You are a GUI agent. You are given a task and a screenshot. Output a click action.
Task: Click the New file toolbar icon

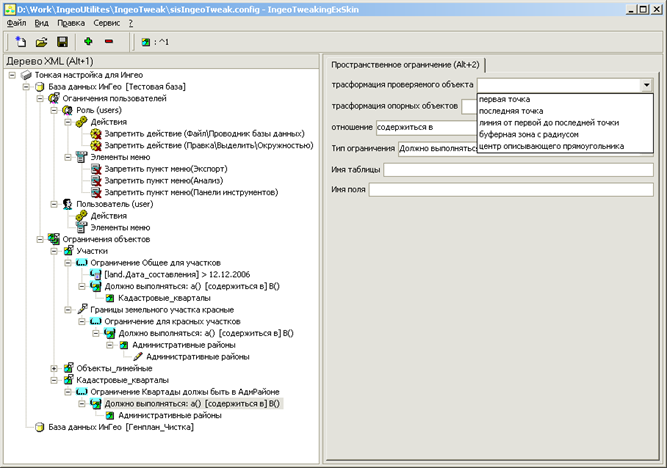pos(20,42)
